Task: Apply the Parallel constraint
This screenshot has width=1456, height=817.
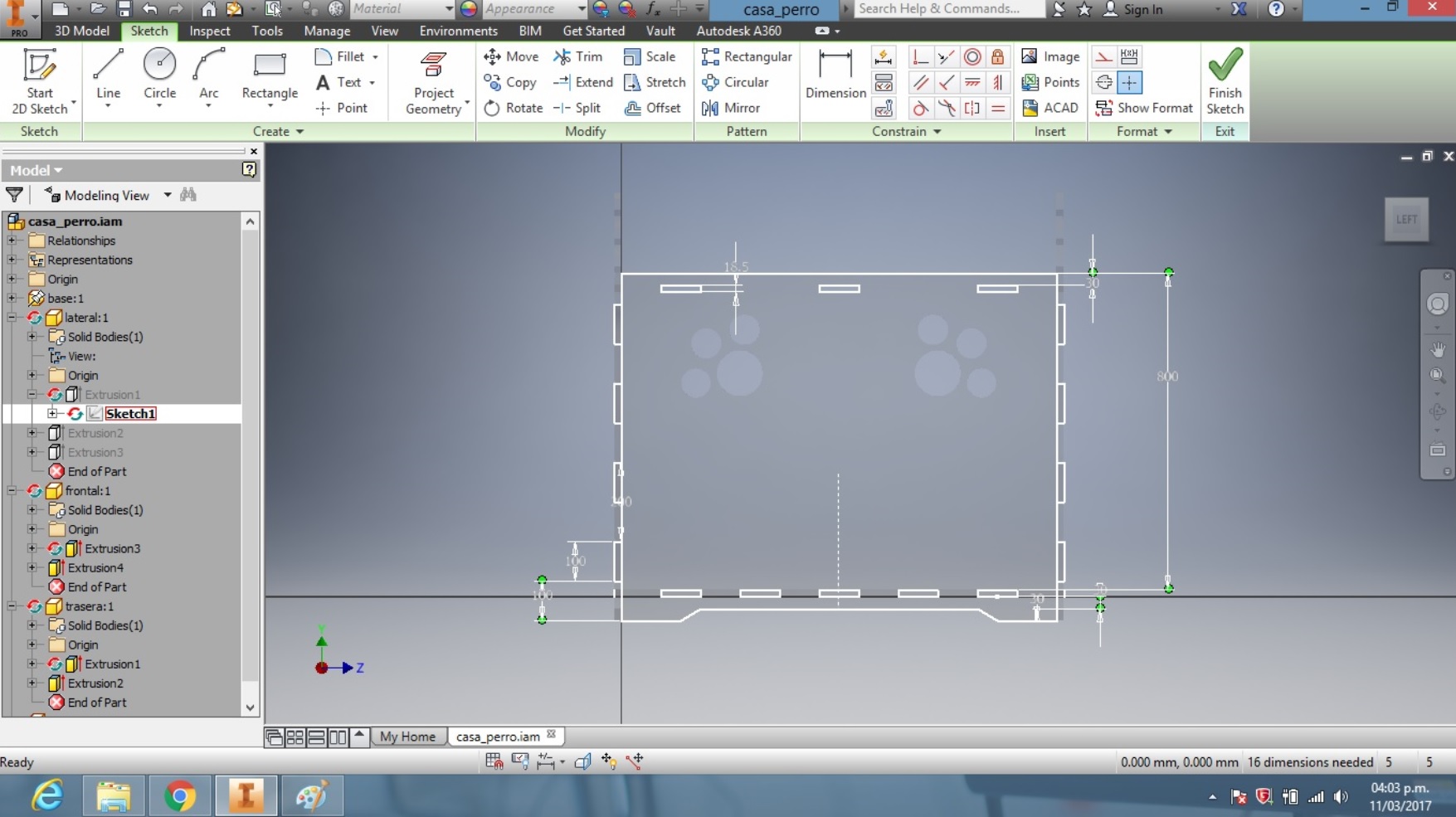Action: click(920, 82)
